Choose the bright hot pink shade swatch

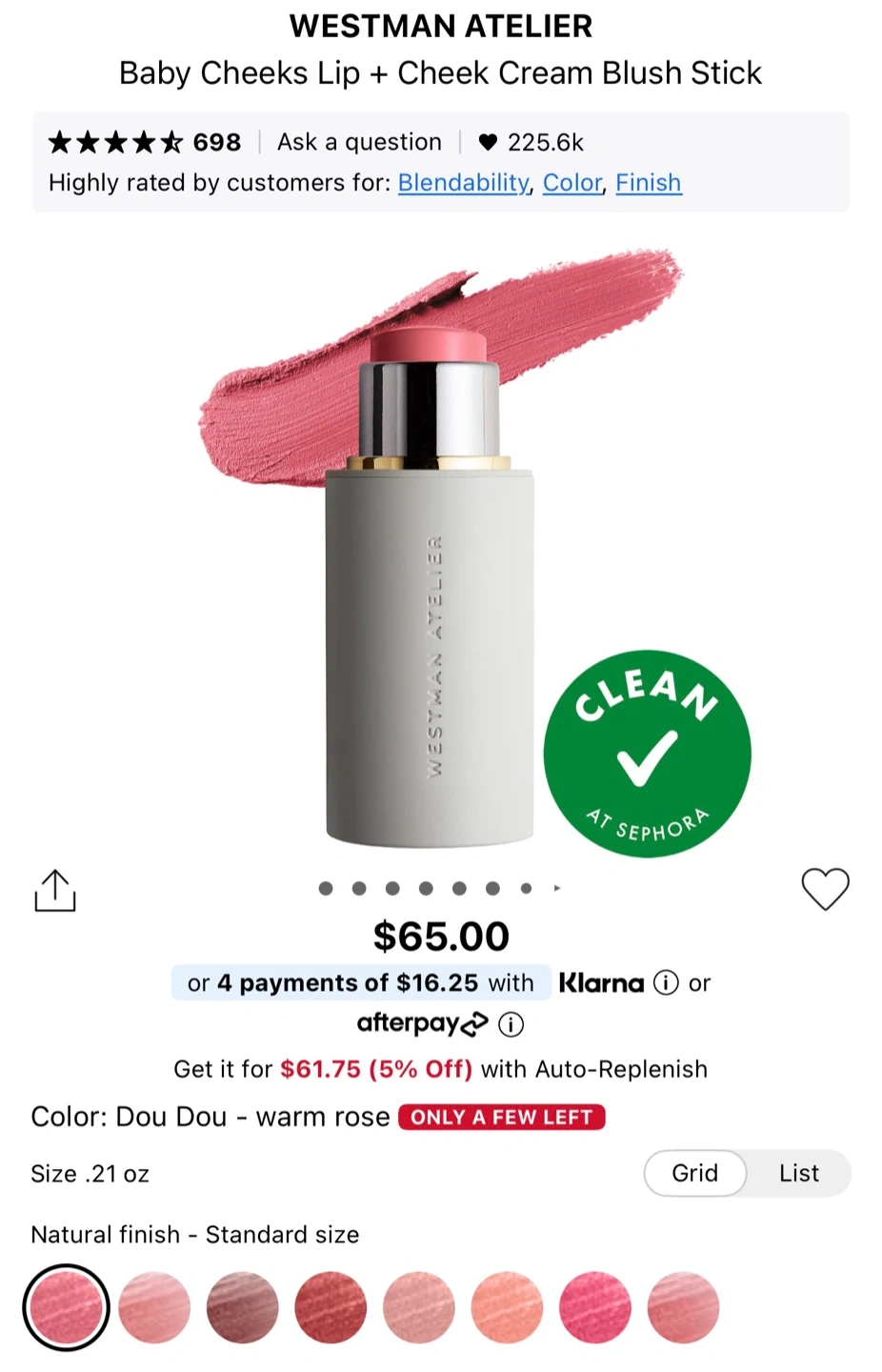click(x=594, y=1307)
